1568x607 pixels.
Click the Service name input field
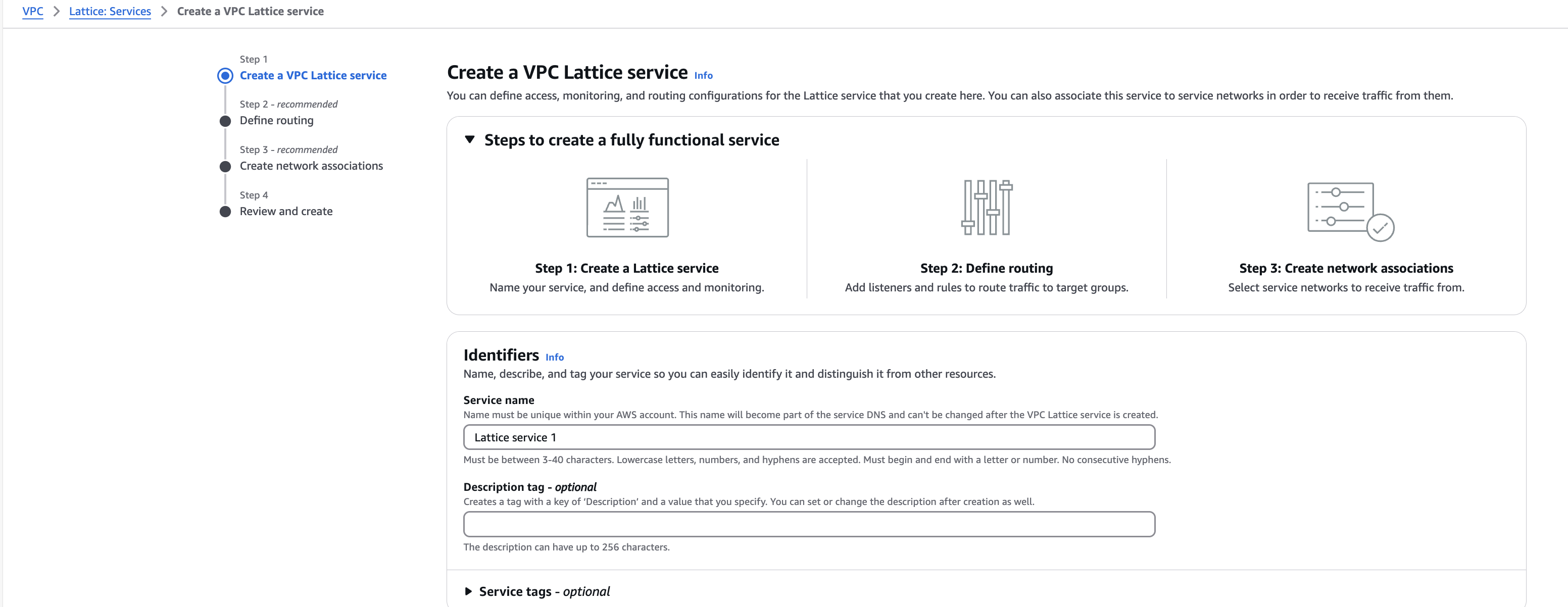point(809,437)
